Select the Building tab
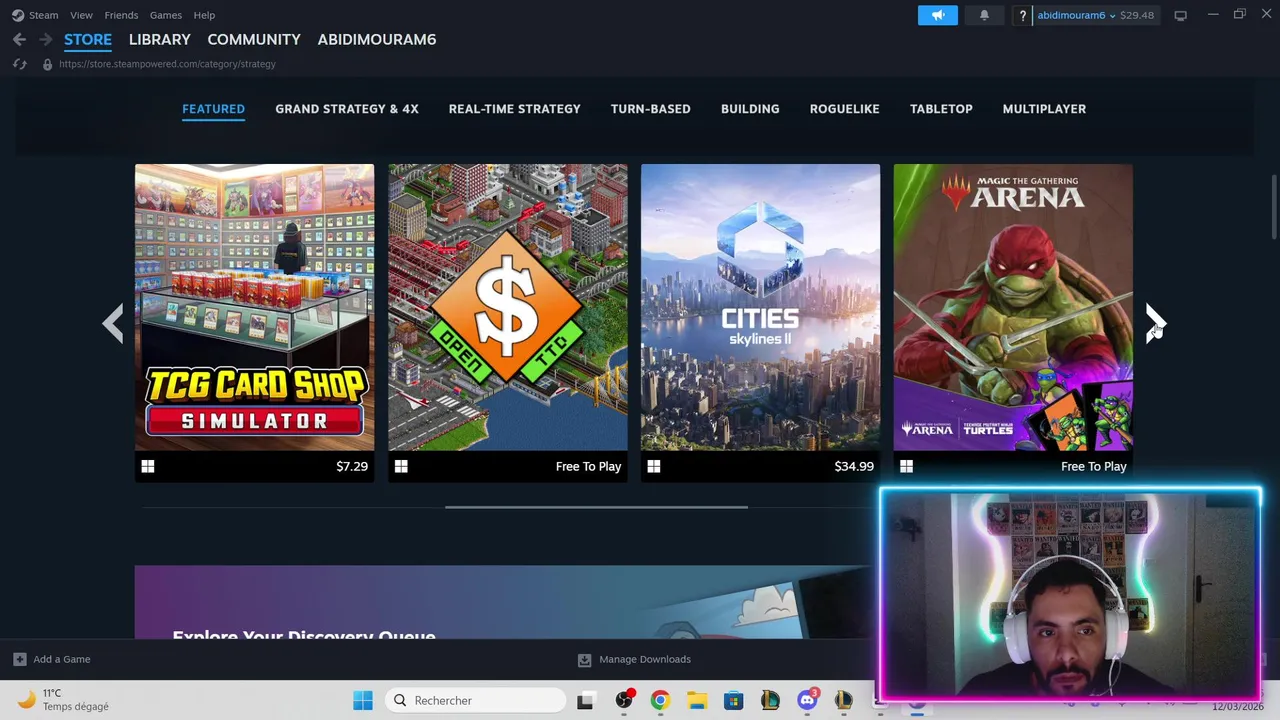The height and width of the screenshot is (720, 1280). [x=750, y=109]
